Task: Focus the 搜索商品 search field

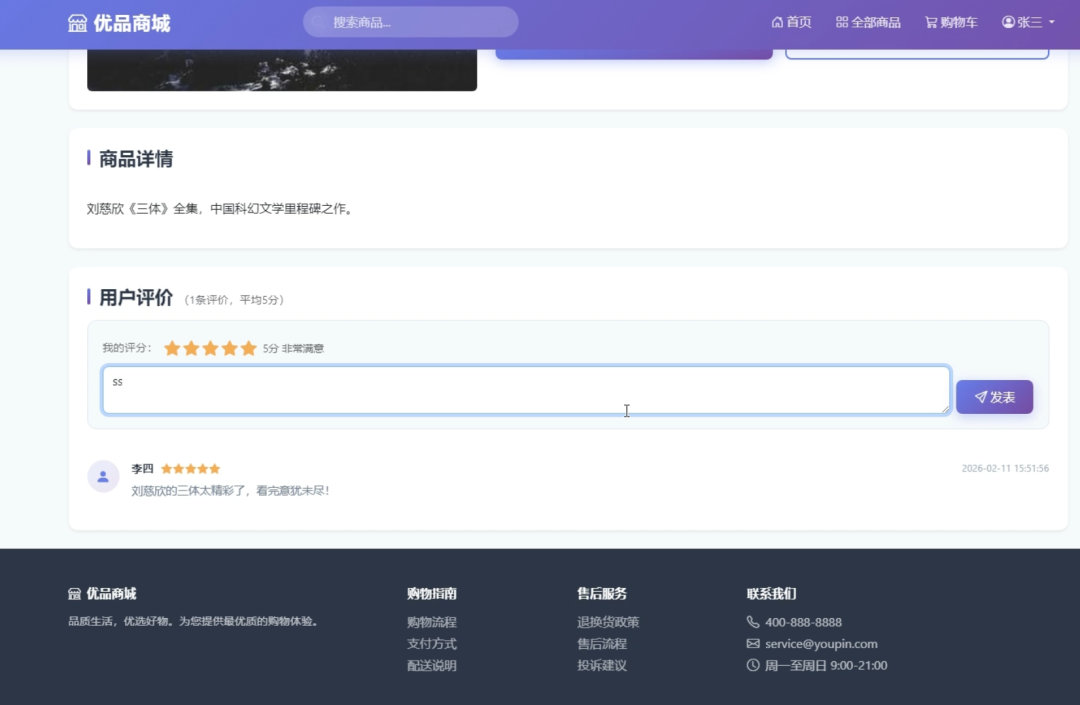Action: pyautogui.click(x=411, y=22)
